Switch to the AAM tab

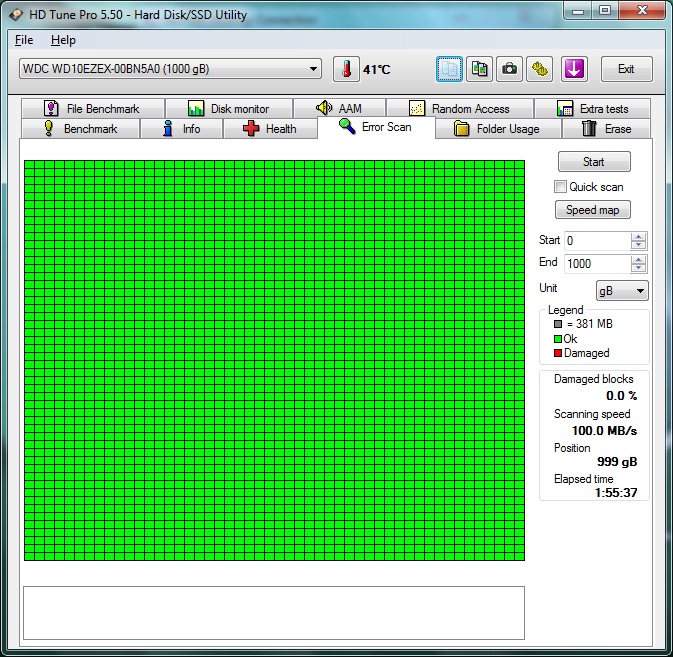click(x=339, y=109)
